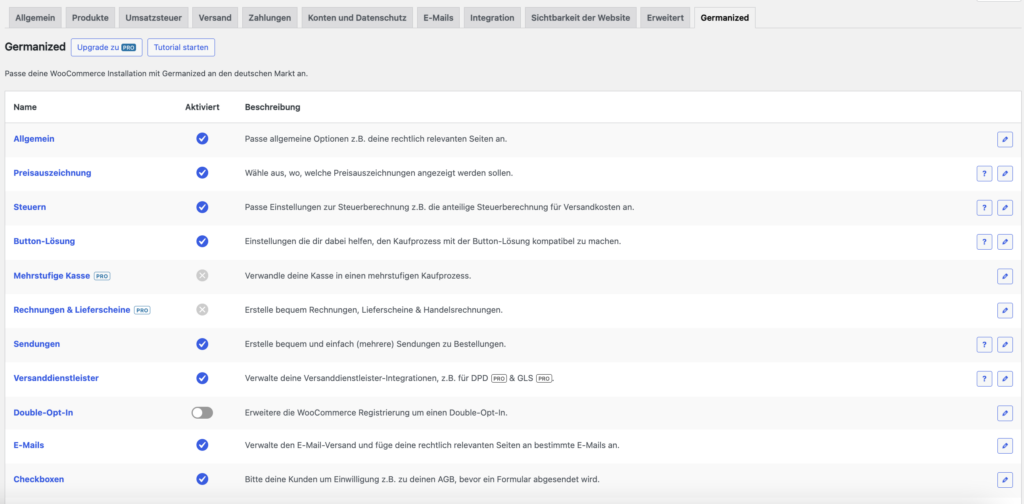Click the Aktiviert column header
This screenshot has height=504, width=1024.
[202, 106]
